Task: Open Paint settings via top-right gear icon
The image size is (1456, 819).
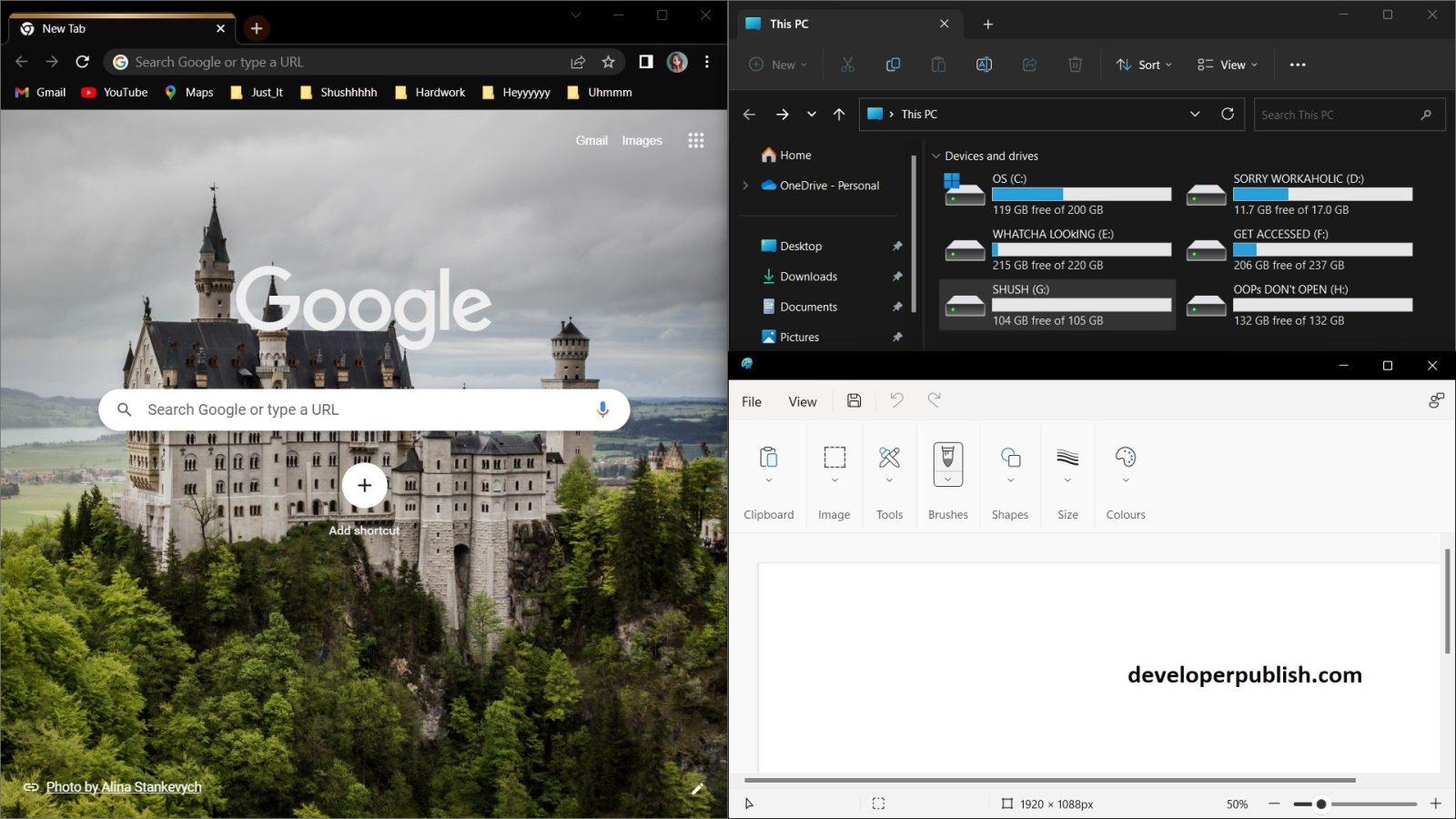Action: 1435,399
